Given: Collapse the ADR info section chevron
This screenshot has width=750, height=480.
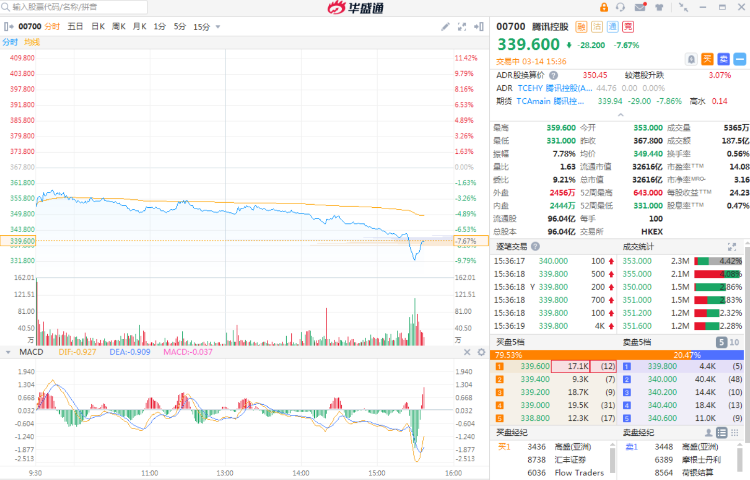Looking at the screenshot, I should pos(620,115).
